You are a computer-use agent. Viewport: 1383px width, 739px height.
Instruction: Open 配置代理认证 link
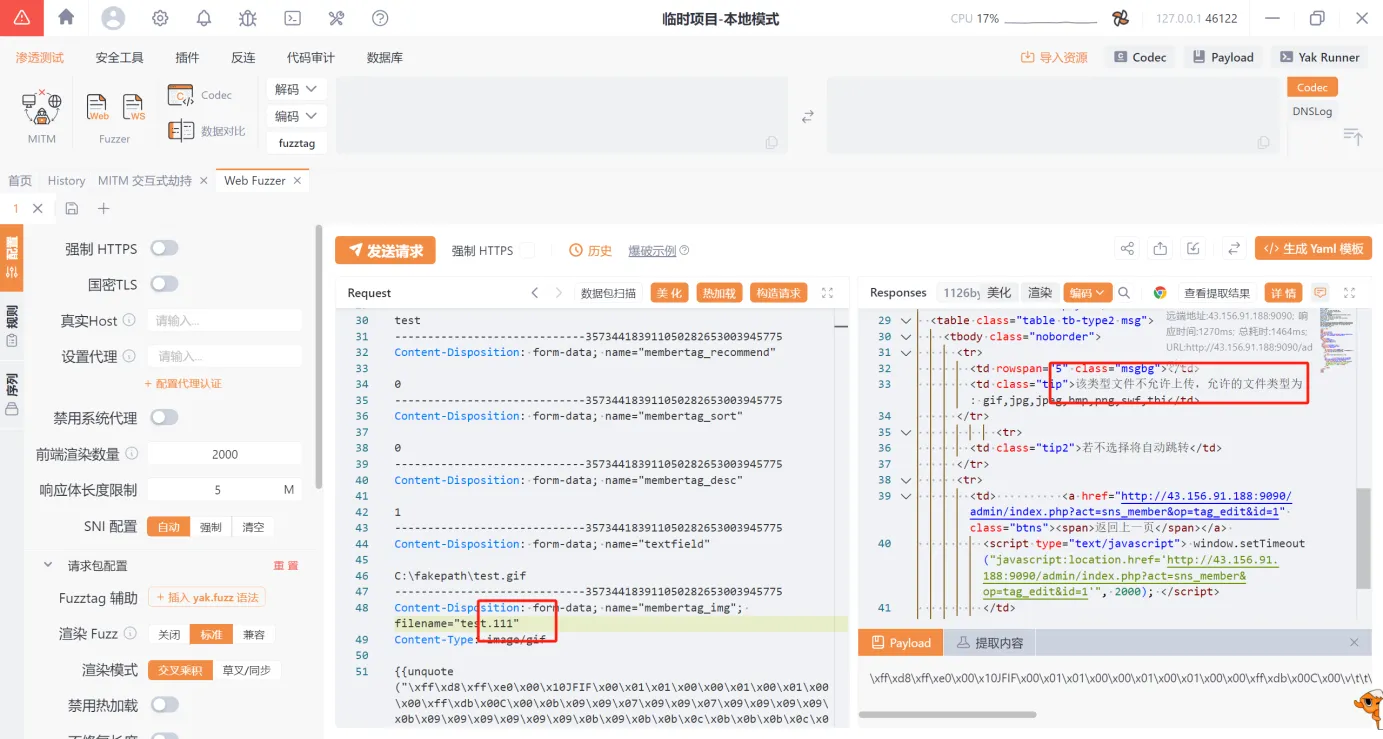[183, 384]
